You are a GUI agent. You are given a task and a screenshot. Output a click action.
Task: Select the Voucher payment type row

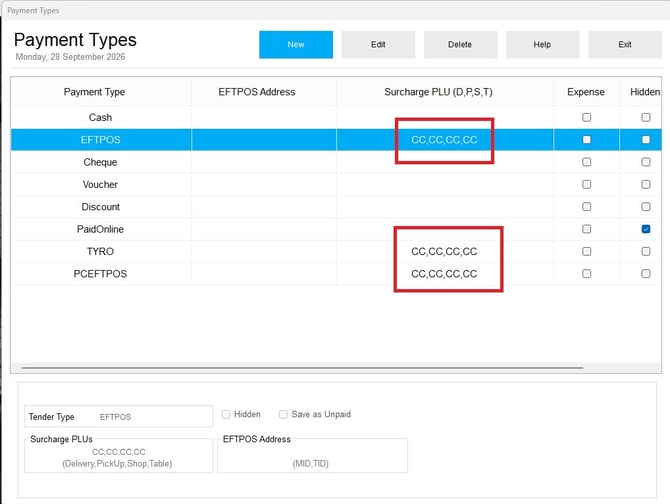click(x=336, y=185)
